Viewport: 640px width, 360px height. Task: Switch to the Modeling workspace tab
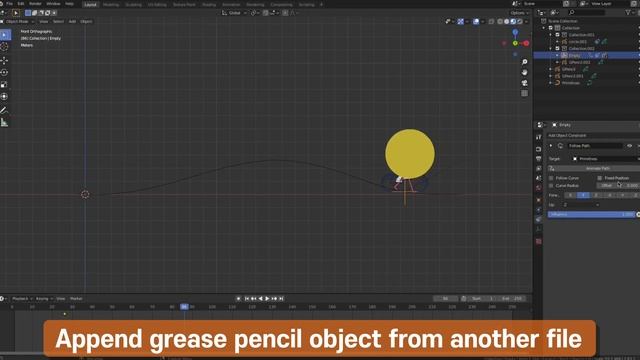click(111, 4)
